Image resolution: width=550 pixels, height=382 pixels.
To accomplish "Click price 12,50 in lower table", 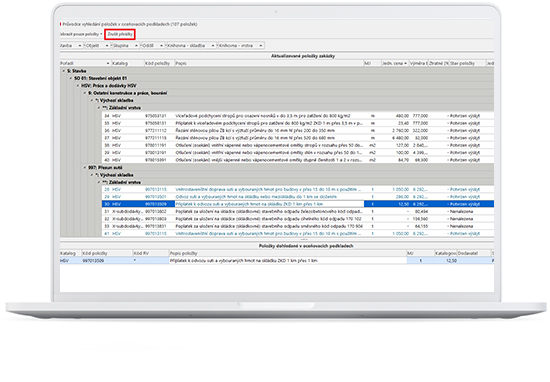I will click(x=451, y=261).
